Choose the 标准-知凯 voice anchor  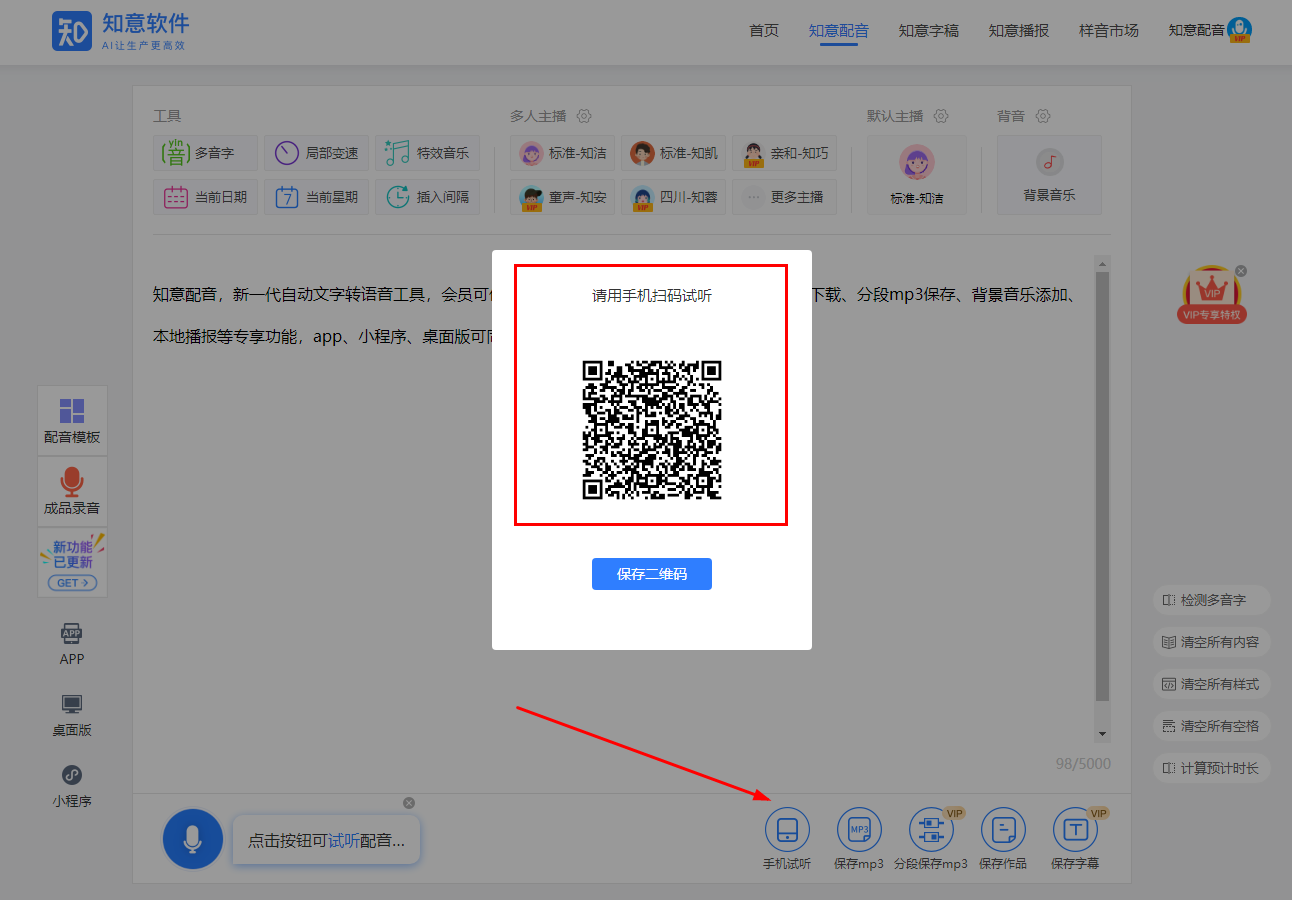click(674, 153)
